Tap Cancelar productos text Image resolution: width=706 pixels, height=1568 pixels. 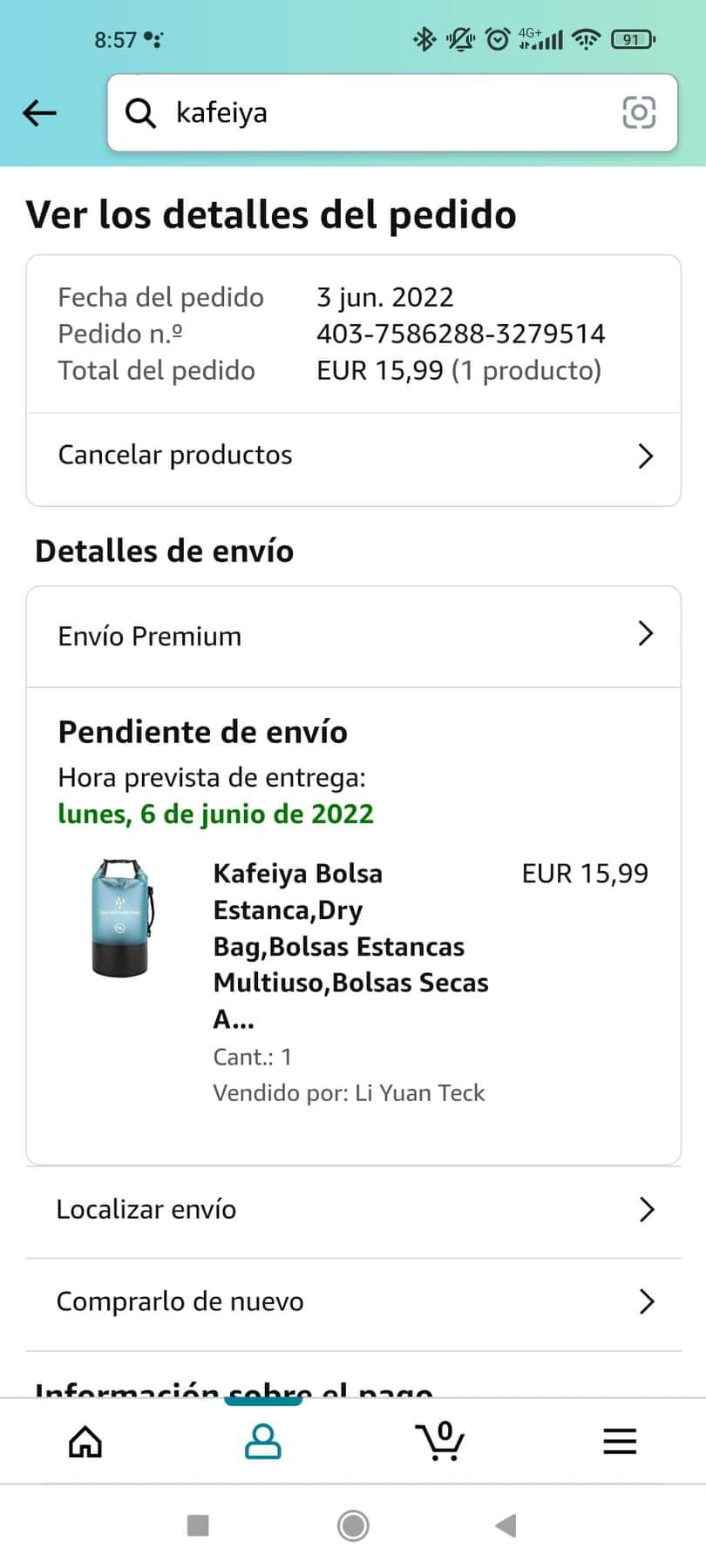point(175,455)
